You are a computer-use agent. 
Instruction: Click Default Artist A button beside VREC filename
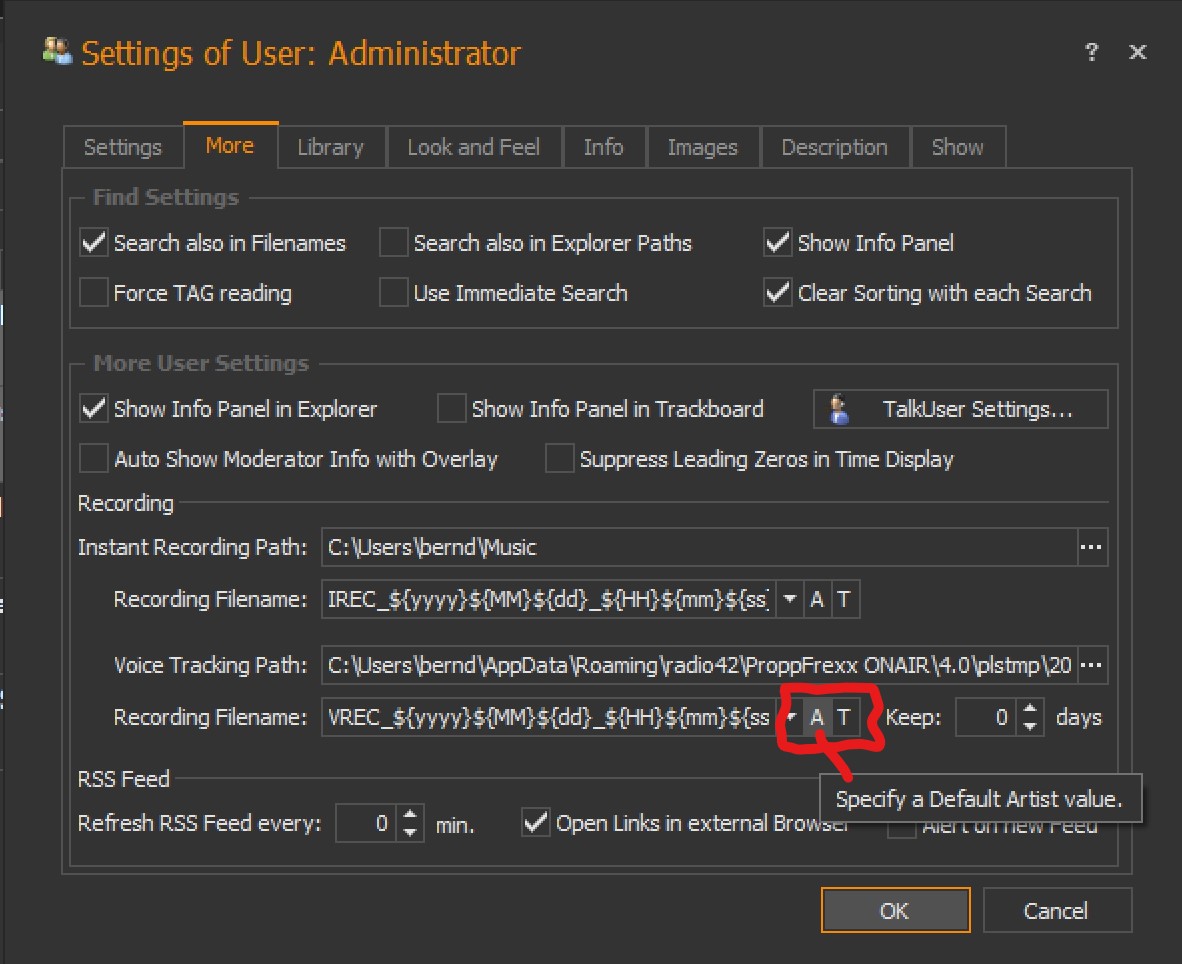pyautogui.click(x=817, y=717)
